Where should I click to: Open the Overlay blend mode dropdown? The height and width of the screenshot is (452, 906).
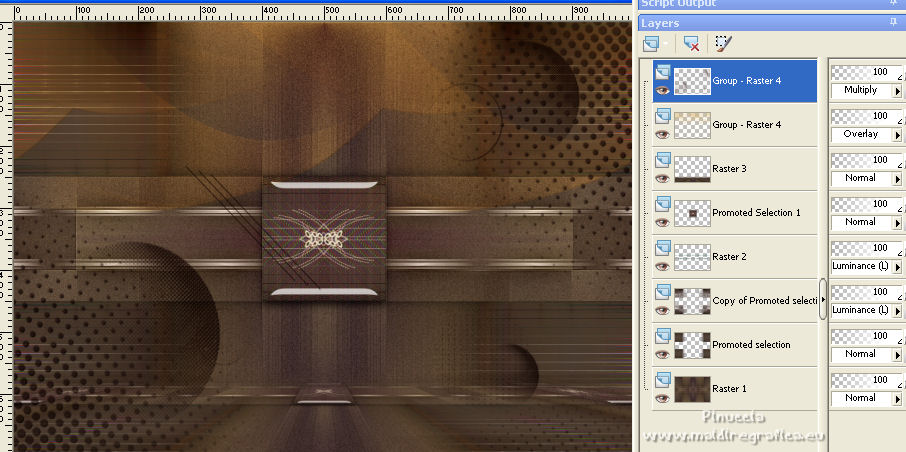[898, 135]
